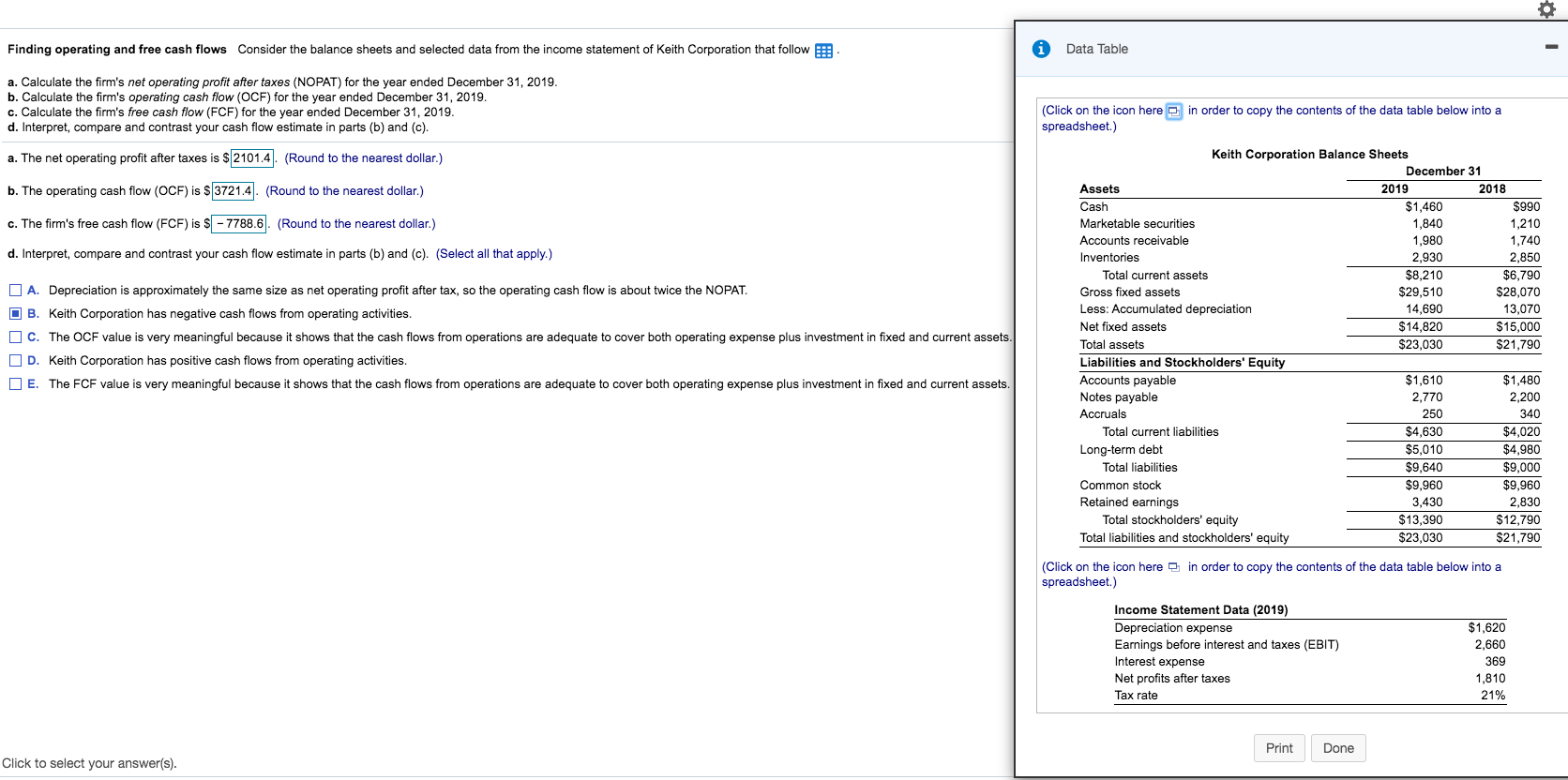Click the 'Gross fixed assets' row label

tap(1129, 292)
